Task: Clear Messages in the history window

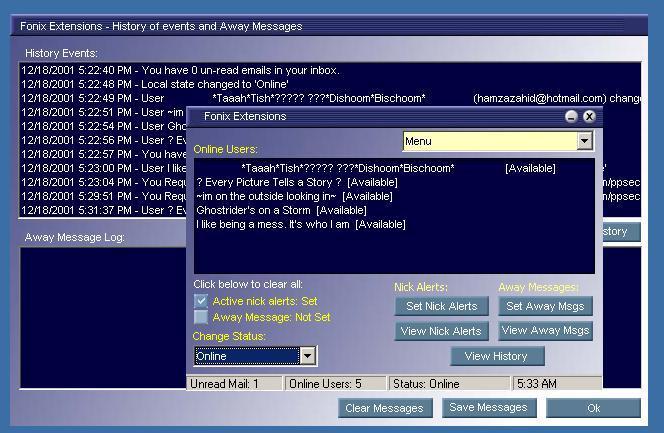Action: (x=385, y=408)
